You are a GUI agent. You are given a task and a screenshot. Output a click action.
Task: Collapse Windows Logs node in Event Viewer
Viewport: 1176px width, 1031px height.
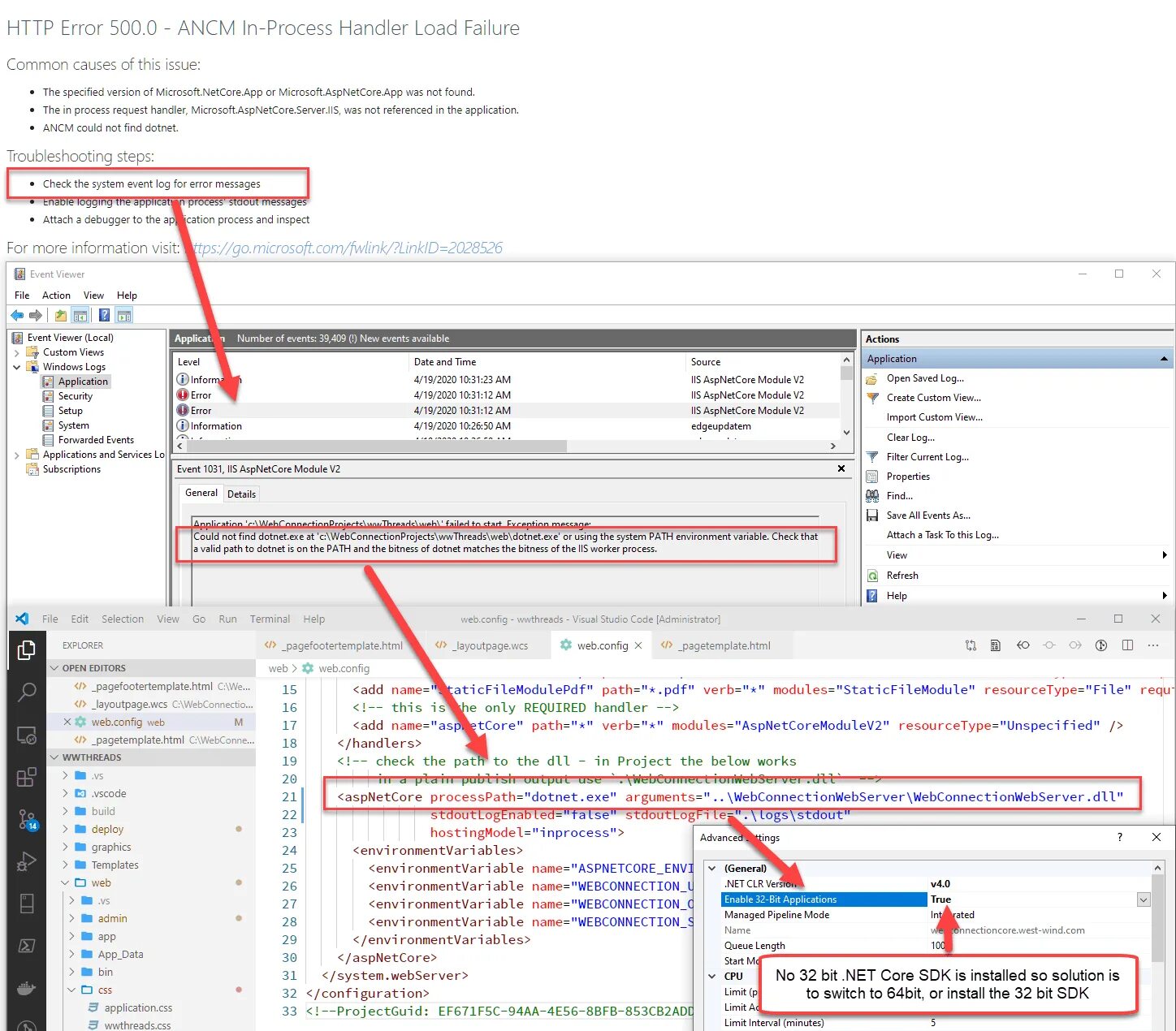click(x=16, y=367)
